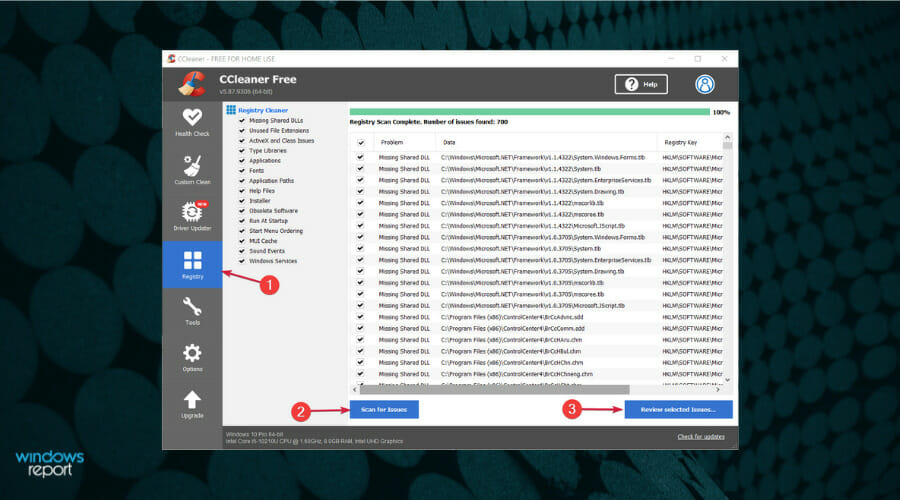Open the Driver Updater section

(192, 216)
